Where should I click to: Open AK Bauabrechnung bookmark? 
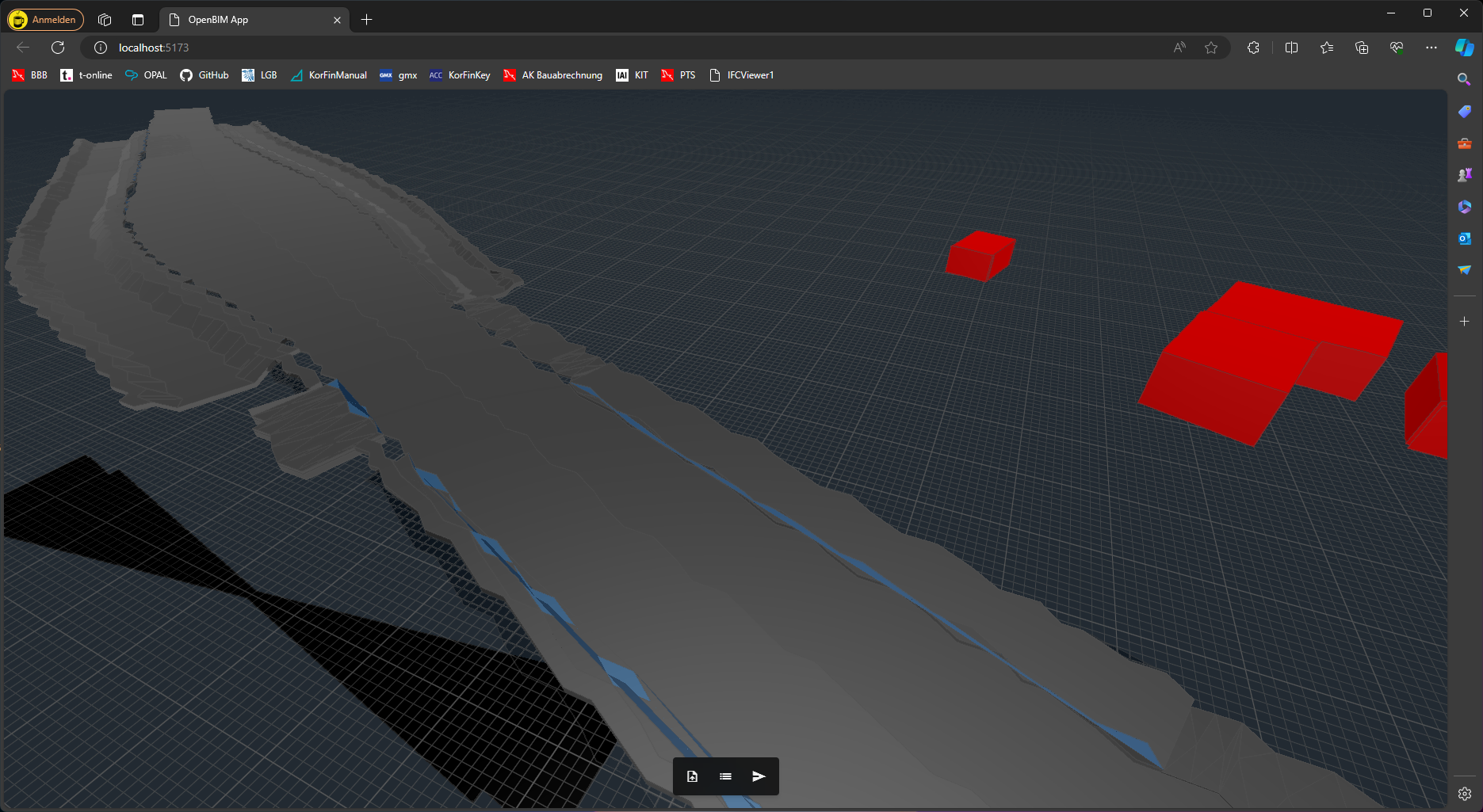pos(552,75)
